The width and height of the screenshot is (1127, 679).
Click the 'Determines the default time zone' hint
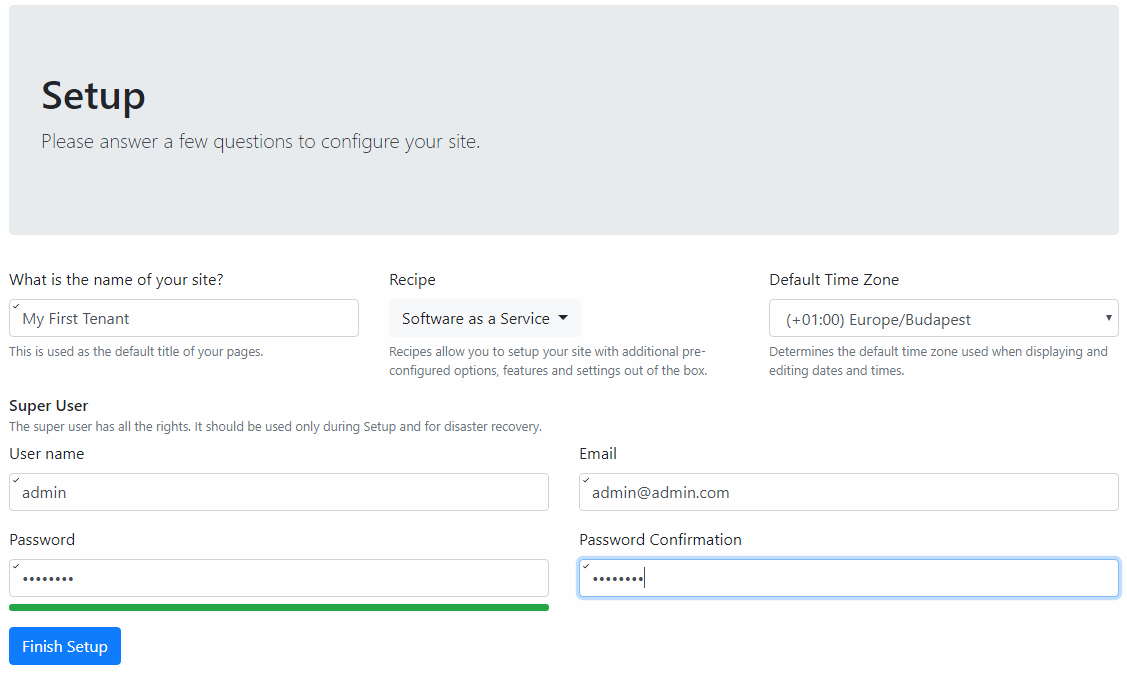[938, 361]
